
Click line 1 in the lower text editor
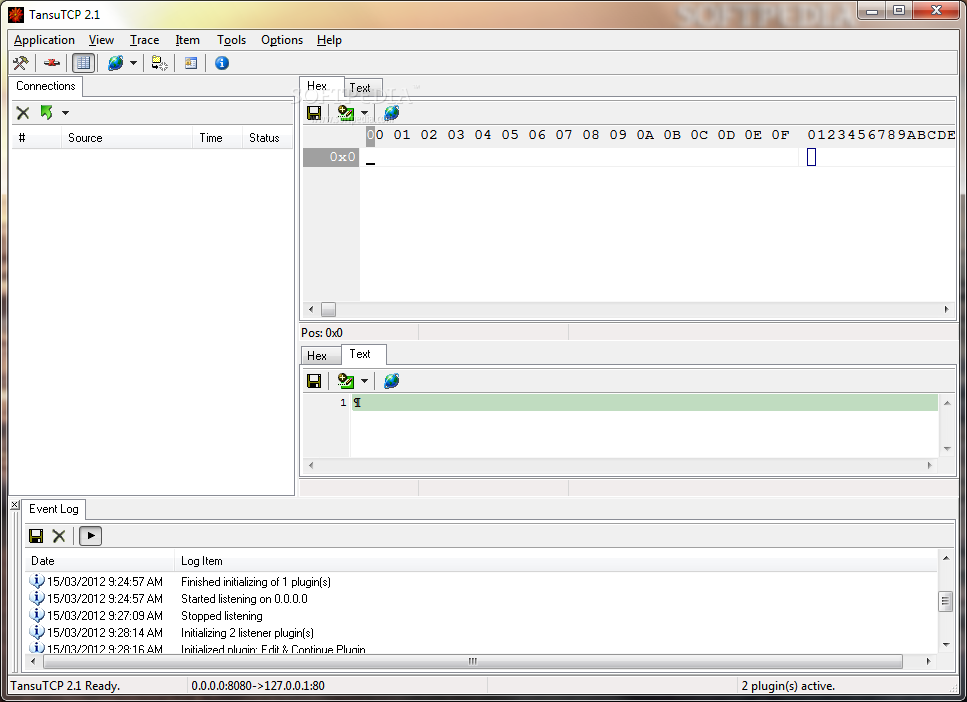644,403
